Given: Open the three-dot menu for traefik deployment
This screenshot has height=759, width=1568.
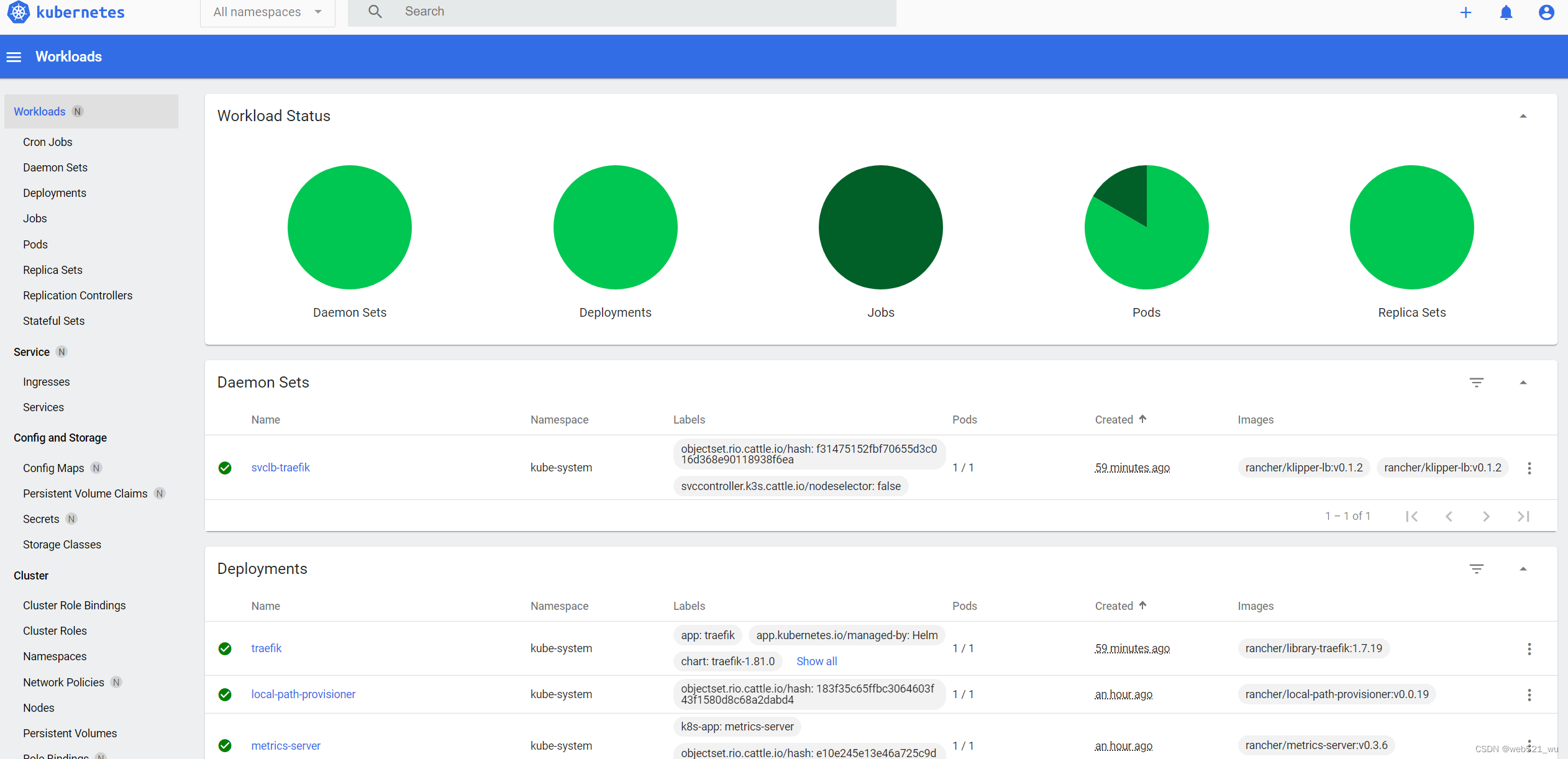Looking at the screenshot, I should pyautogui.click(x=1529, y=649).
